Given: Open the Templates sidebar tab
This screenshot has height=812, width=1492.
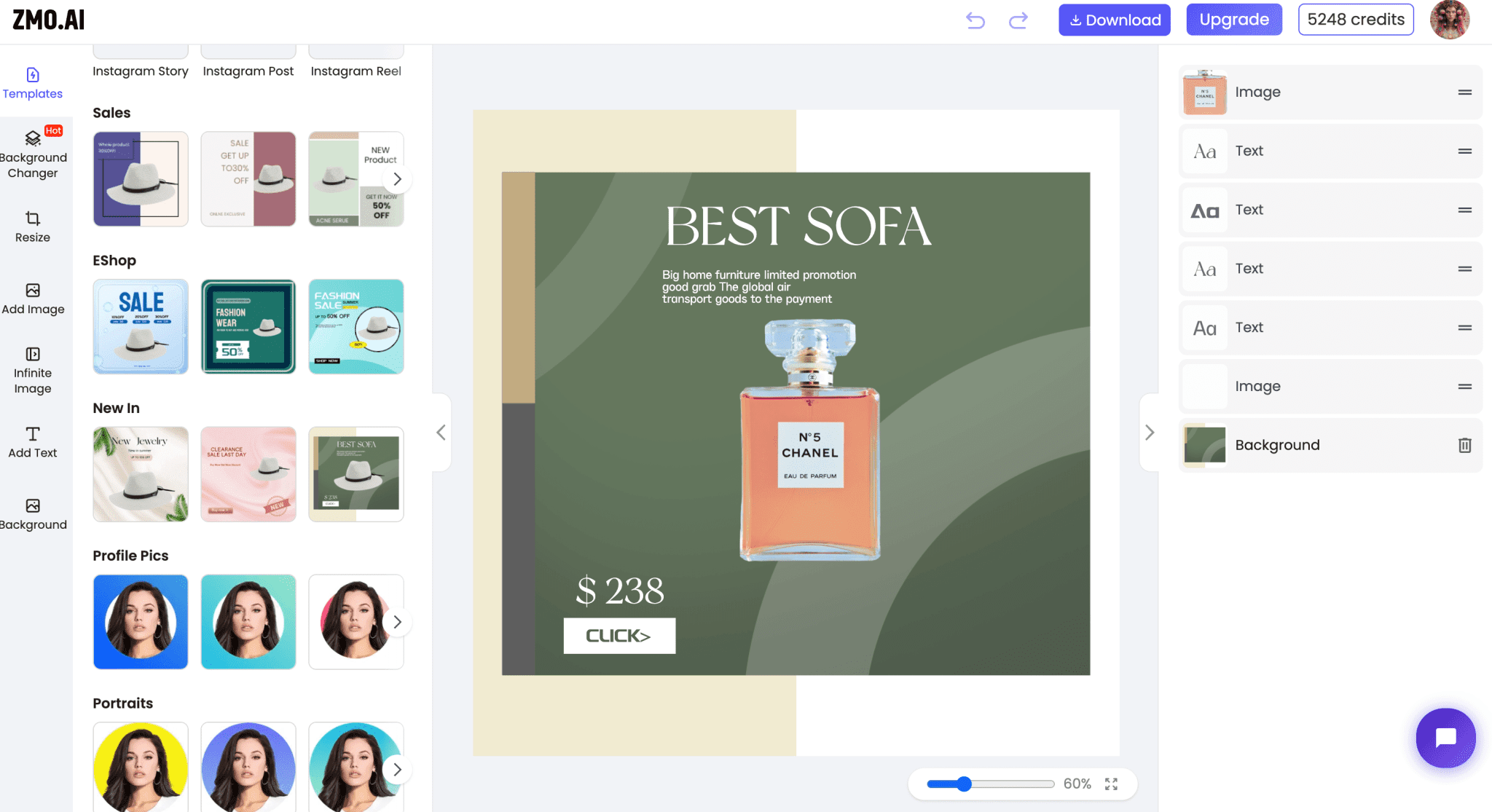Looking at the screenshot, I should click(33, 84).
